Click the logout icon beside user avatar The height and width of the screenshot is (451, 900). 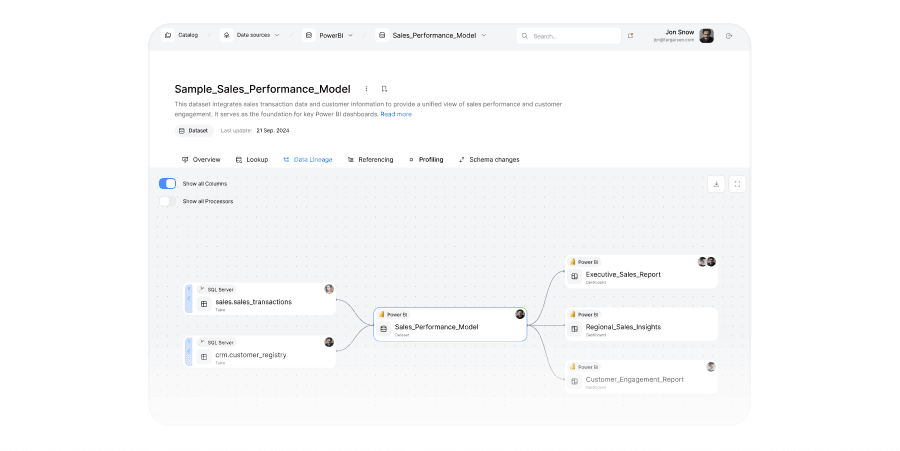point(729,36)
